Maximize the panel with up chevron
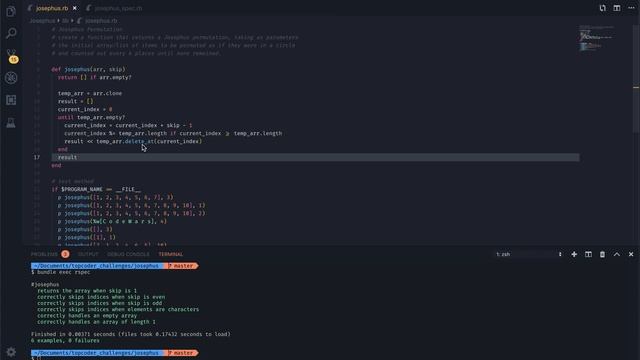 click(x=617, y=254)
